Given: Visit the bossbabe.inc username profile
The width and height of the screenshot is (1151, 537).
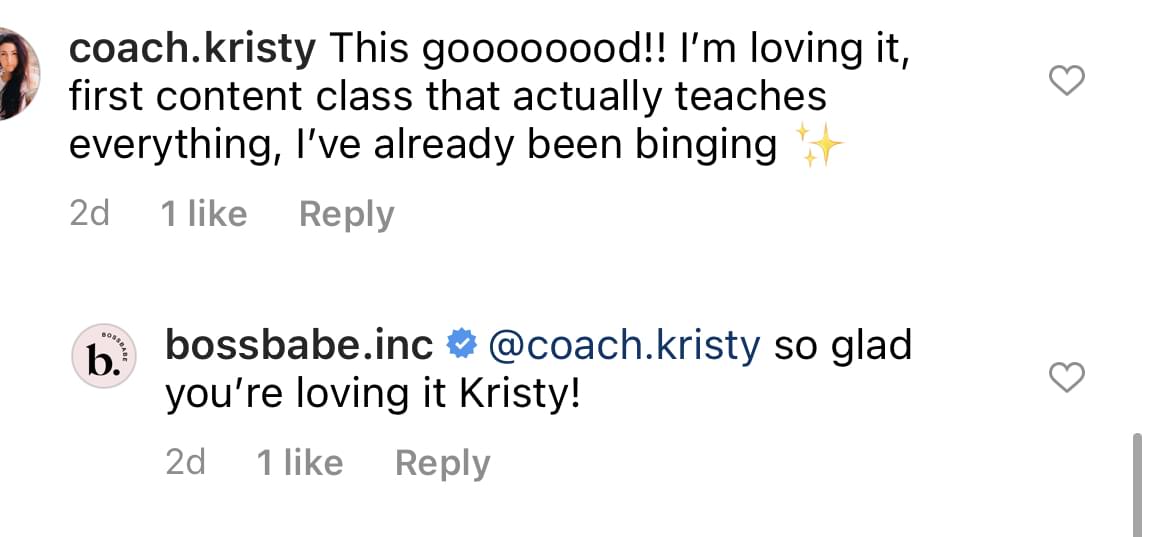Looking at the screenshot, I should [299, 346].
